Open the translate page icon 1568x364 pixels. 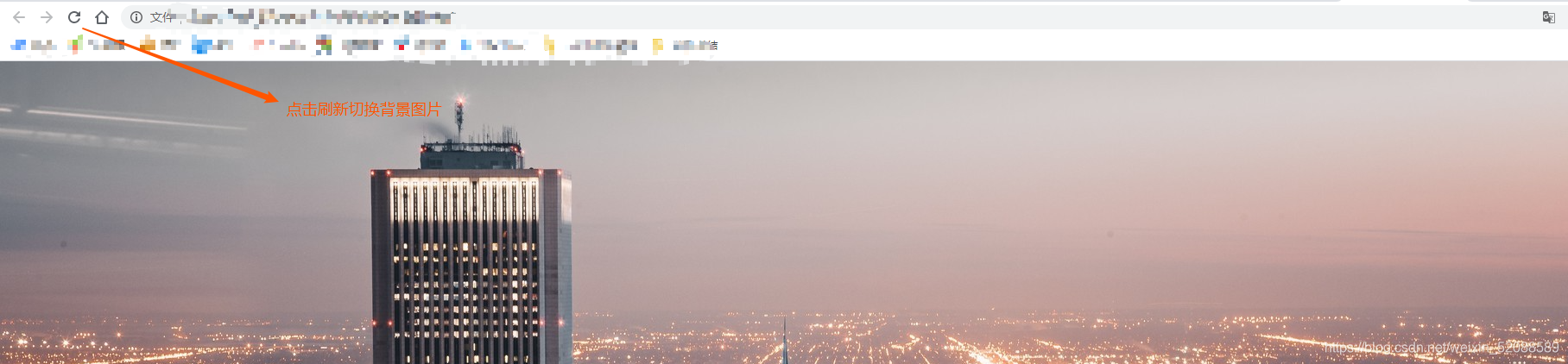point(1548,17)
